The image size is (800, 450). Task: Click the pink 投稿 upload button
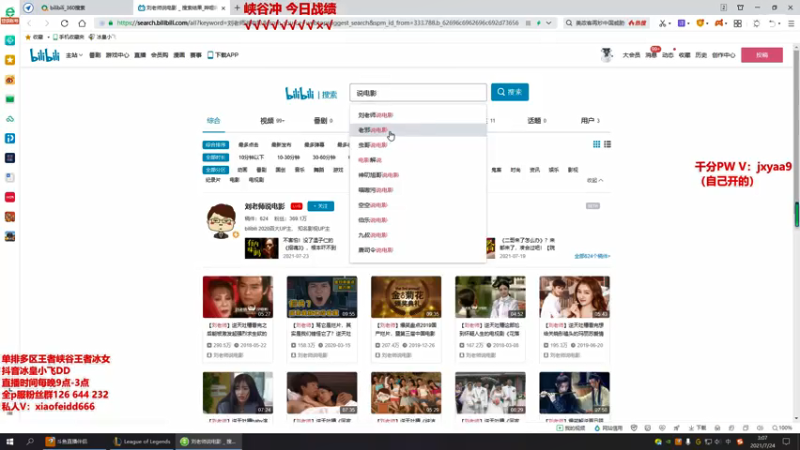click(762, 55)
